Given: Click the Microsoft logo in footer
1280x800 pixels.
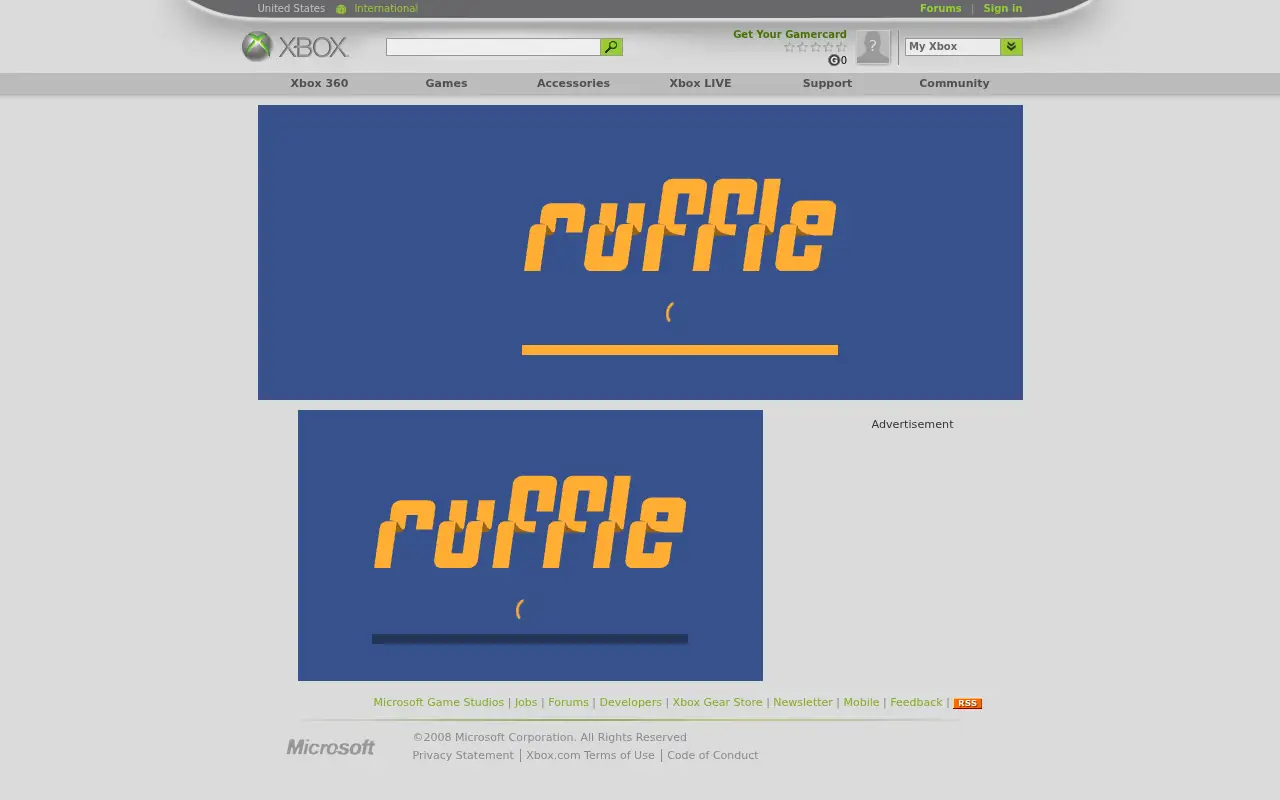Looking at the screenshot, I should point(331,747).
